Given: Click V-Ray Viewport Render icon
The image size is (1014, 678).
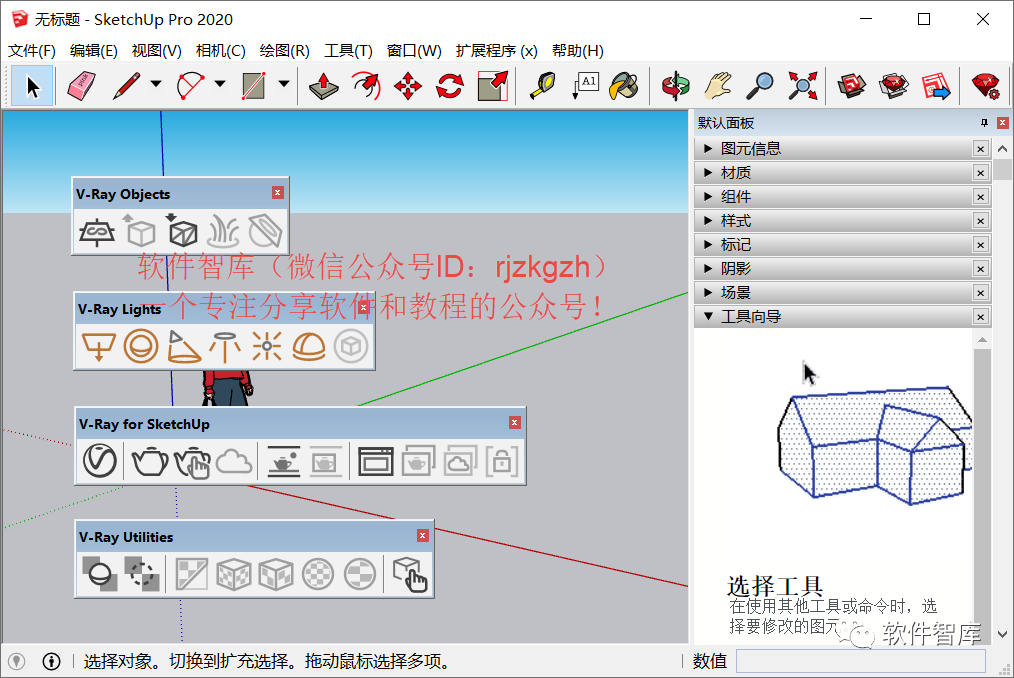Looking at the screenshot, I should click(x=283, y=461).
